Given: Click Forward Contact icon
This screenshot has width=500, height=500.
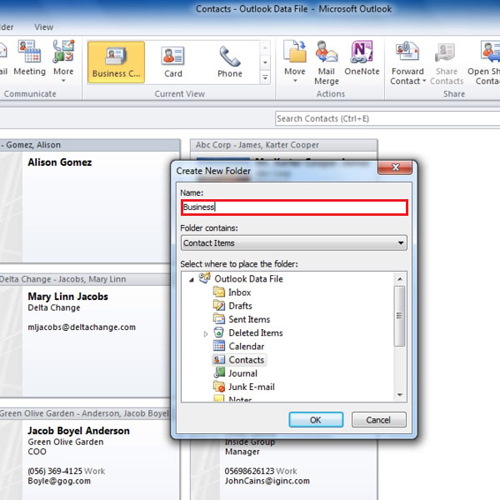Looking at the screenshot, I should point(407,52).
